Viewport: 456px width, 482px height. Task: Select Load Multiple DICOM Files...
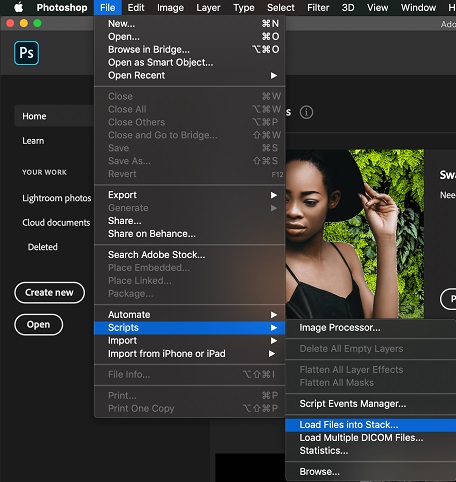pyautogui.click(x=371, y=438)
